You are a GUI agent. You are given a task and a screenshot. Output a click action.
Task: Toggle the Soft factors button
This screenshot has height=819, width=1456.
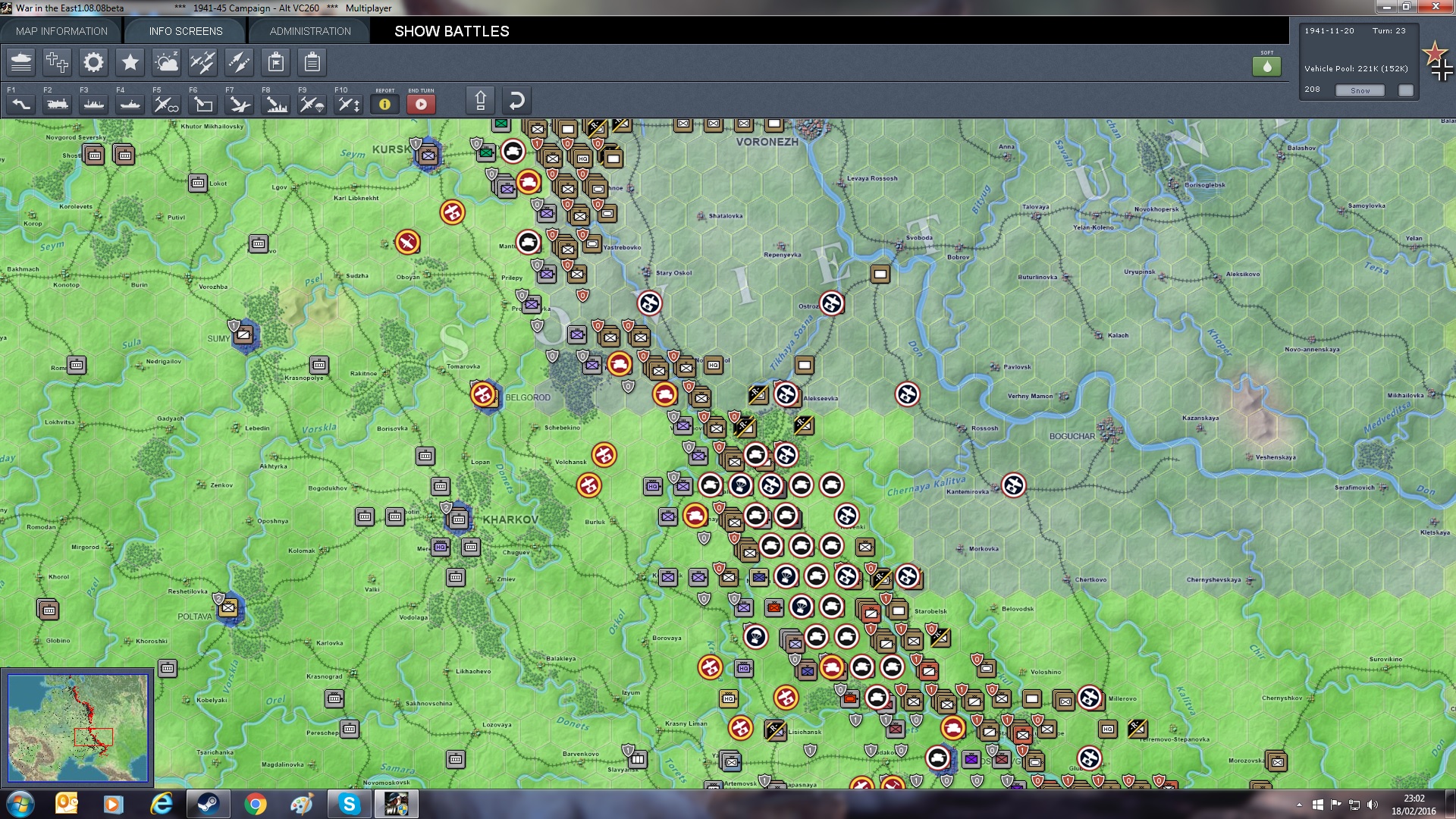pyautogui.click(x=1266, y=66)
